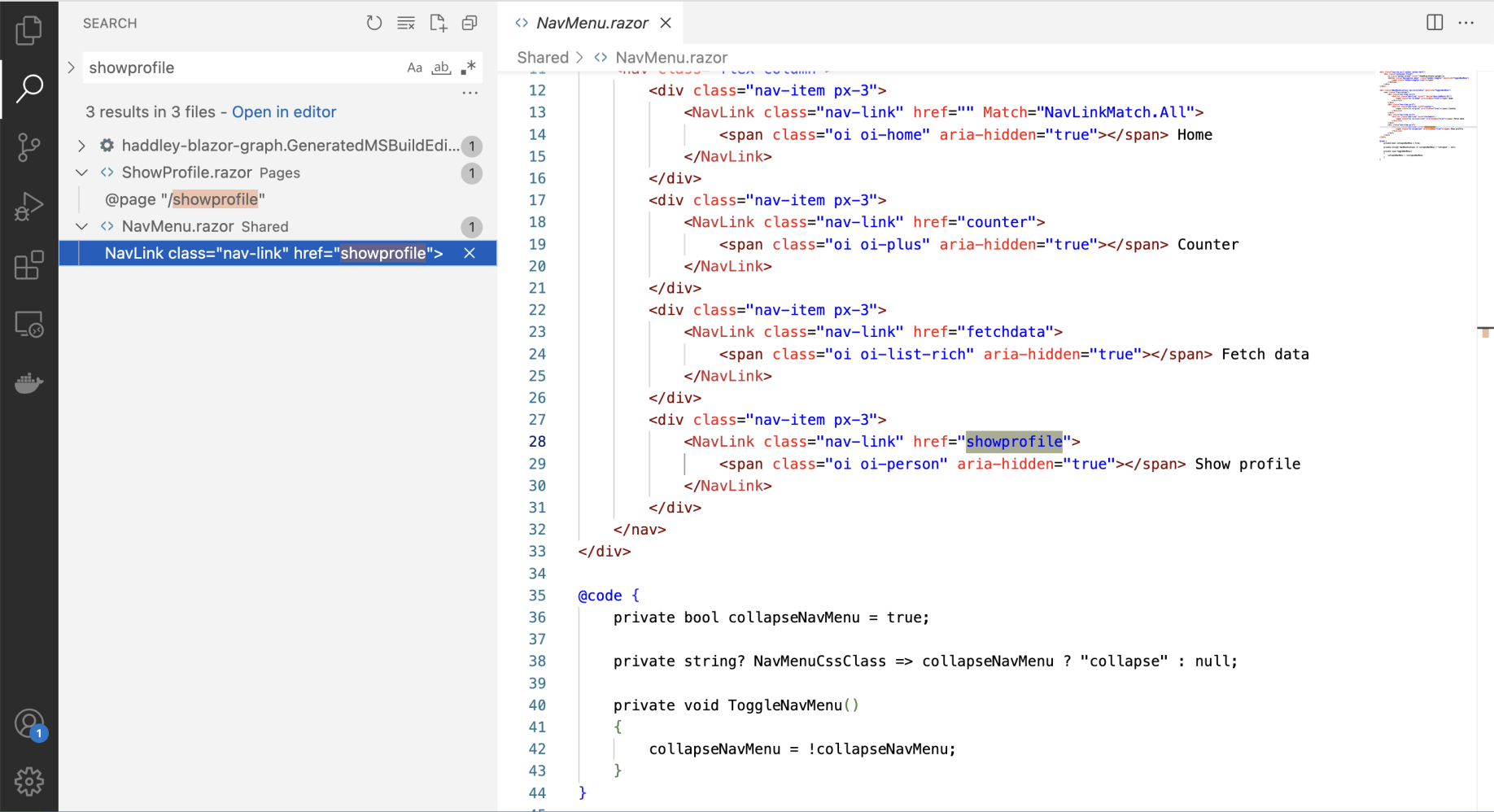1494x812 pixels.
Task: Open the @page "/showprofile" search match
Action: click(185, 199)
